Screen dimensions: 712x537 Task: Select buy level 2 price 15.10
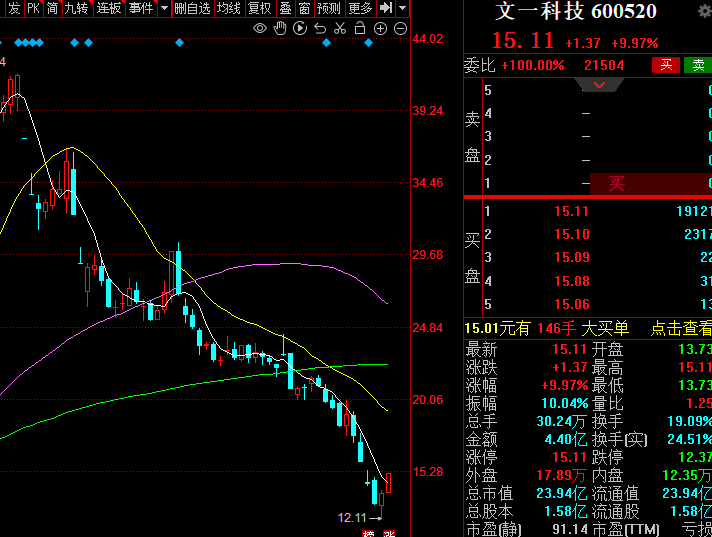(571, 234)
